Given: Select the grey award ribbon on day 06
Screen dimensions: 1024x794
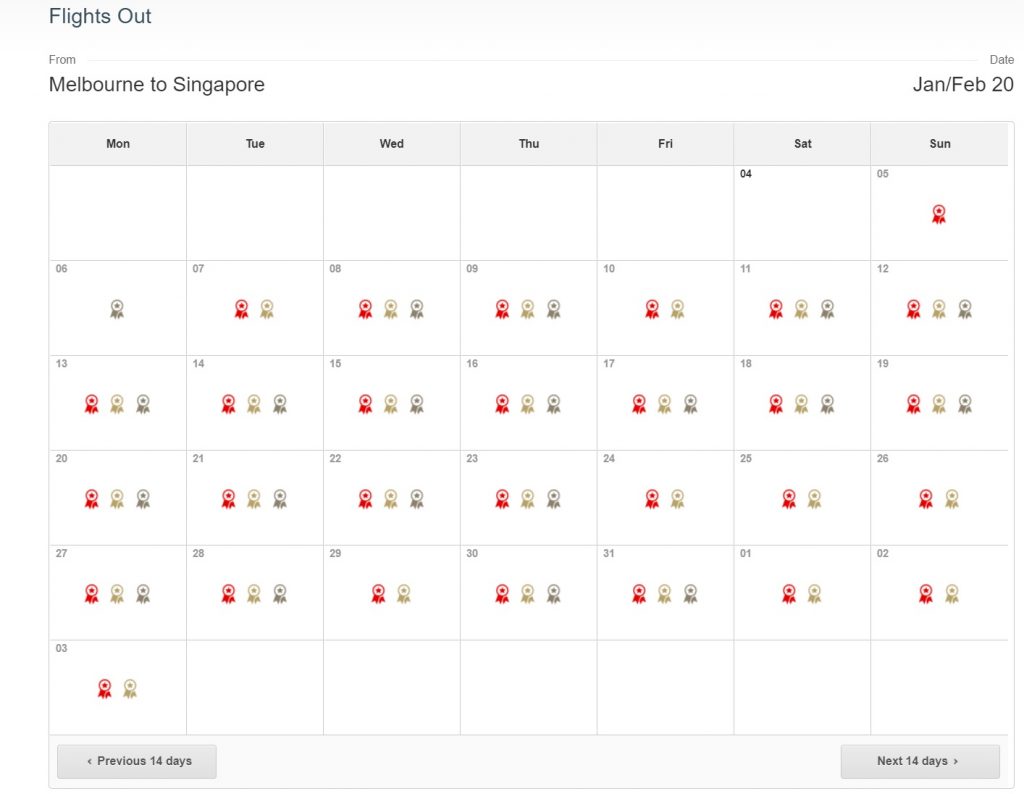Looking at the screenshot, I should pyautogui.click(x=117, y=309).
